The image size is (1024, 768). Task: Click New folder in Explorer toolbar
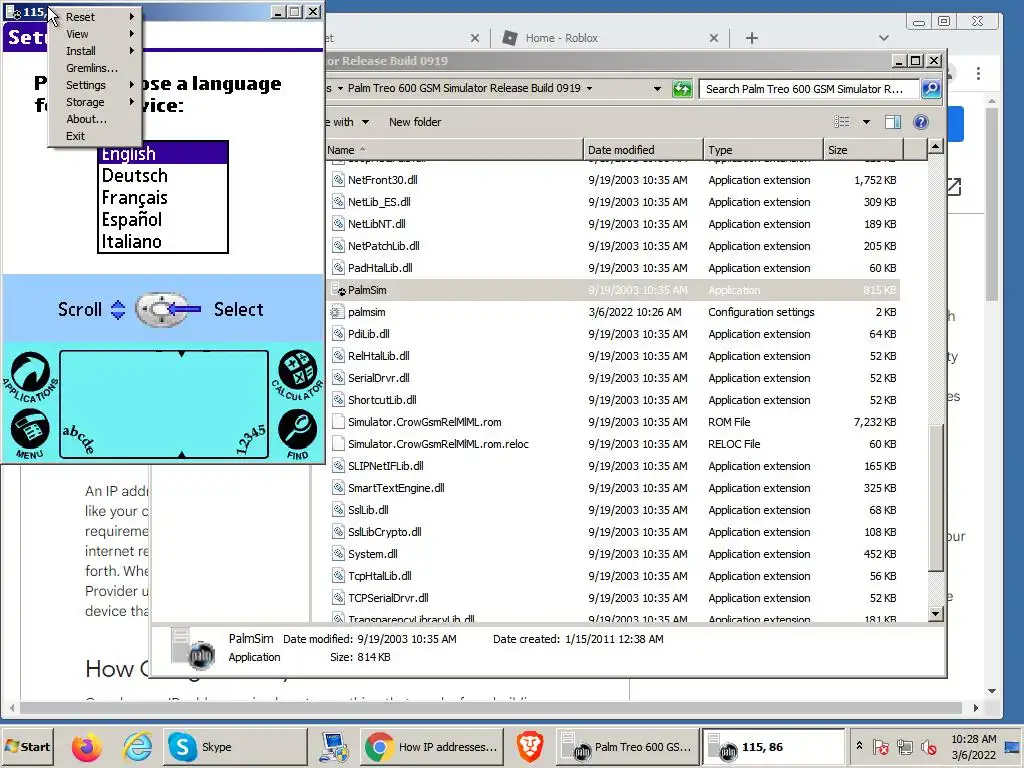point(415,122)
